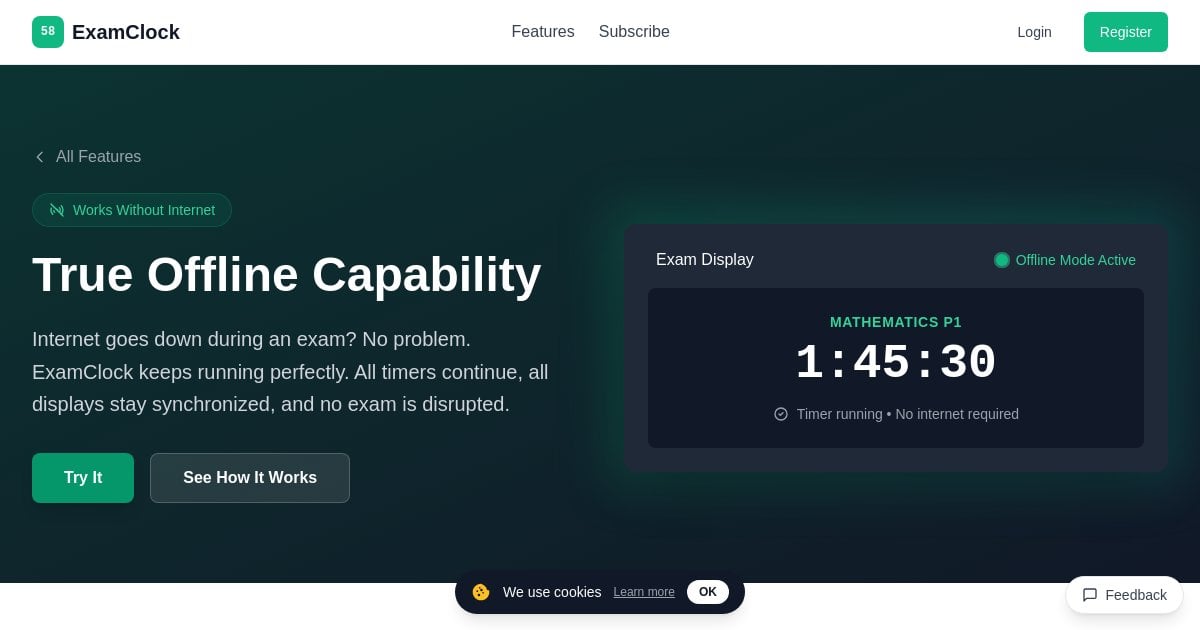The height and width of the screenshot is (630, 1200).
Task: Click the True Offline Capability heading
Action: click(x=287, y=275)
